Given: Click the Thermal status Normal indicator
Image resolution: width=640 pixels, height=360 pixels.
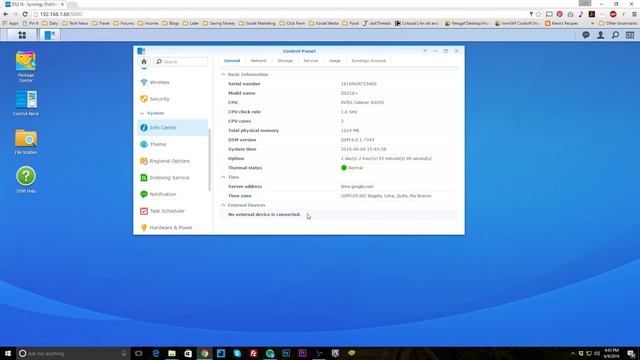Looking at the screenshot, I should click(x=352, y=168).
